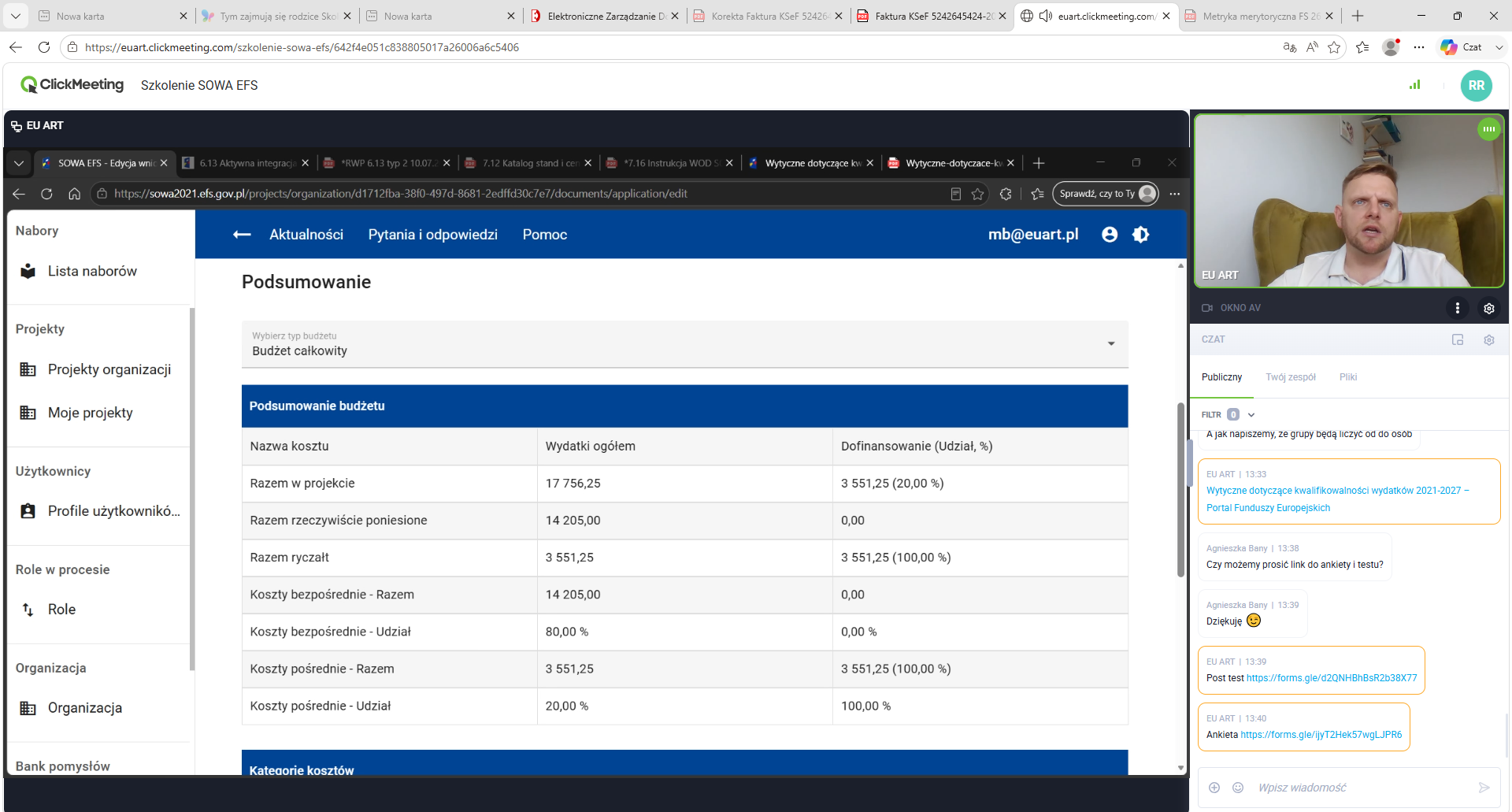Open the chat settings gear
1512x812 pixels.
(1489, 339)
